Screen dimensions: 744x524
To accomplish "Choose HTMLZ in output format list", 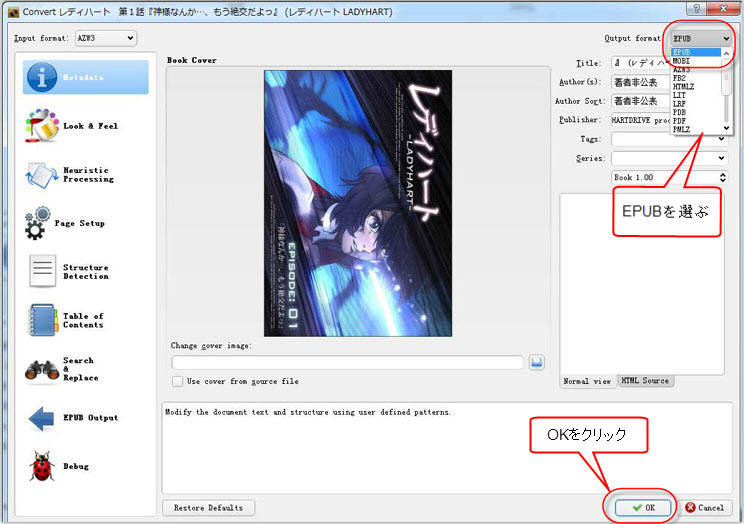I will pos(696,86).
